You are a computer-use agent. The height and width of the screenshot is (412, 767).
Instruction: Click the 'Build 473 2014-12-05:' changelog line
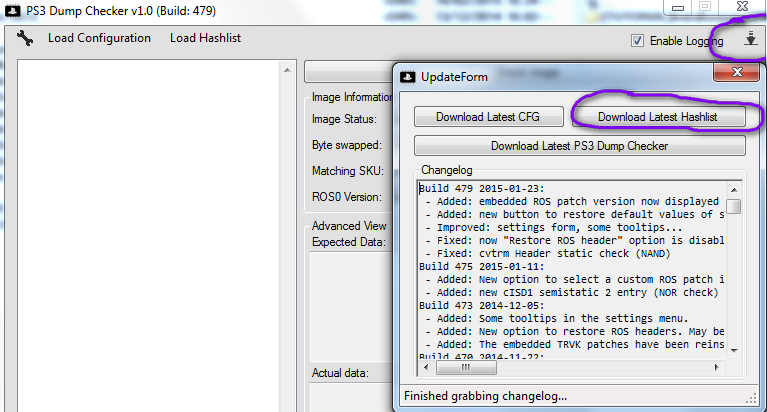[482, 305]
